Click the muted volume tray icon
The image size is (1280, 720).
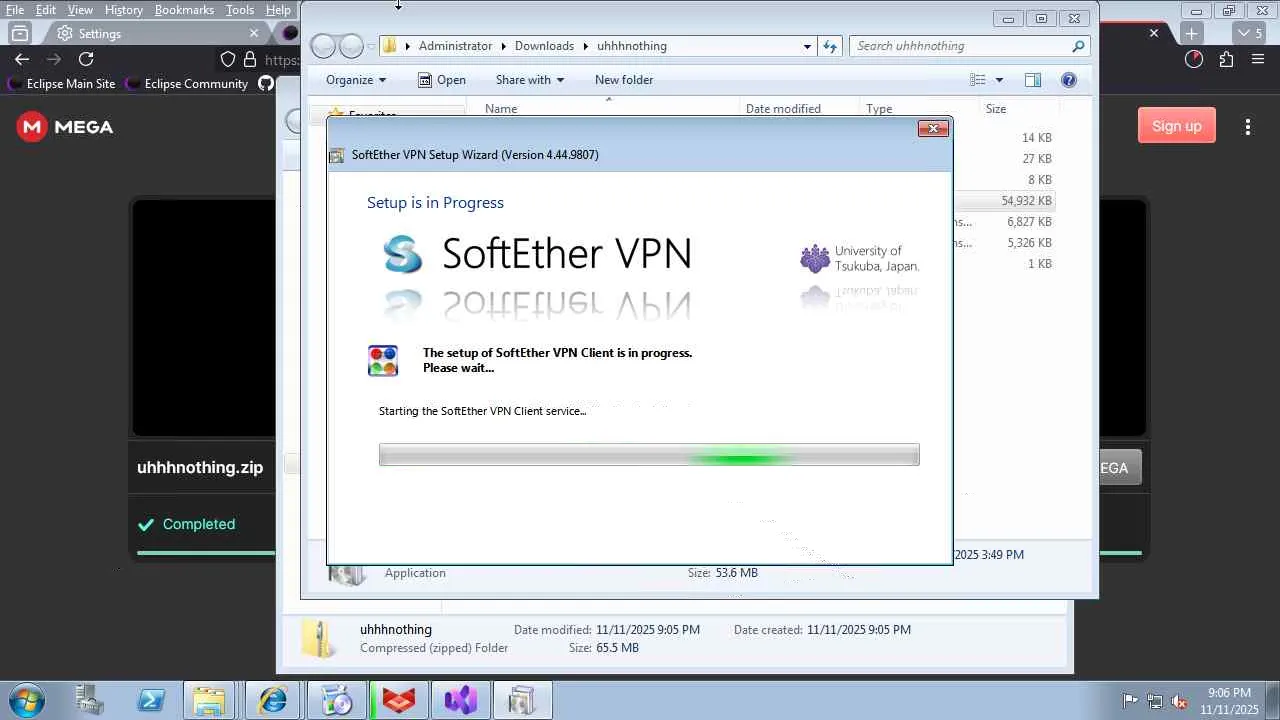pyautogui.click(x=1180, y=701)
